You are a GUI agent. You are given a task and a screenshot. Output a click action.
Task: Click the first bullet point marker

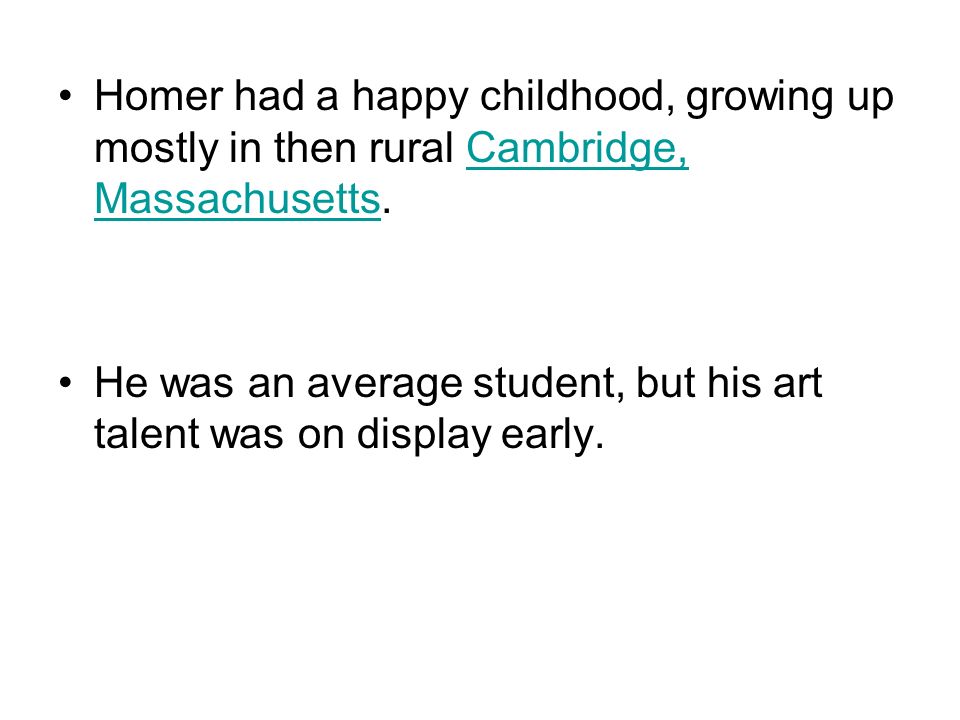point(66,96)
